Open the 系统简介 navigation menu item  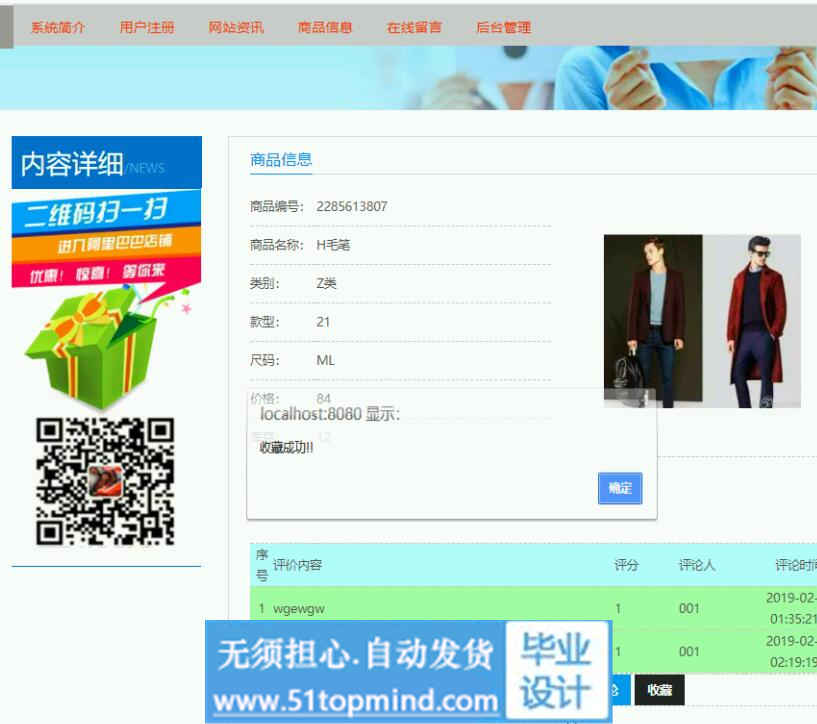tap(58, 27)
